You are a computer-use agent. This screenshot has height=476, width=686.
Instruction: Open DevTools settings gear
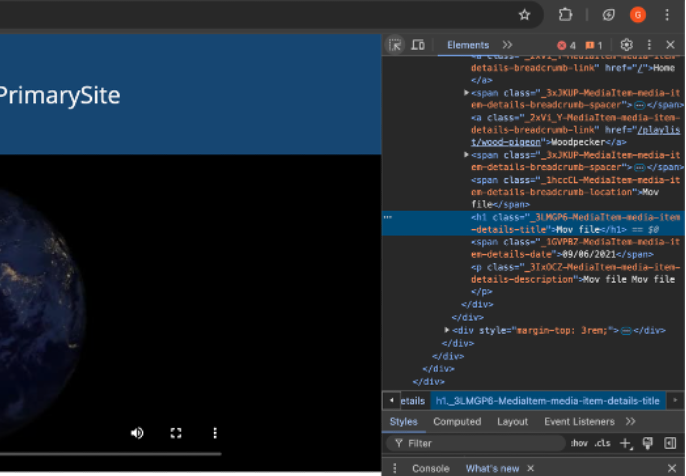pyautogui.click(x=626, y=45)
